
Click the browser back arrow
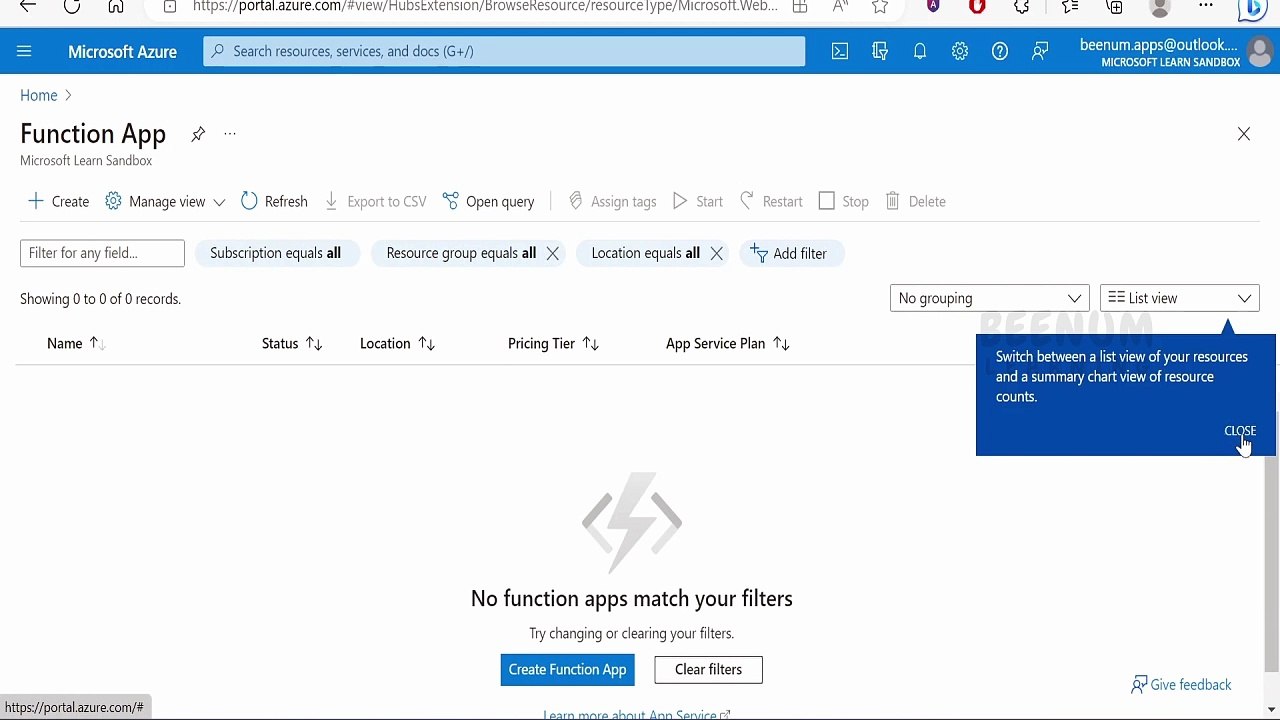[28, 7]
